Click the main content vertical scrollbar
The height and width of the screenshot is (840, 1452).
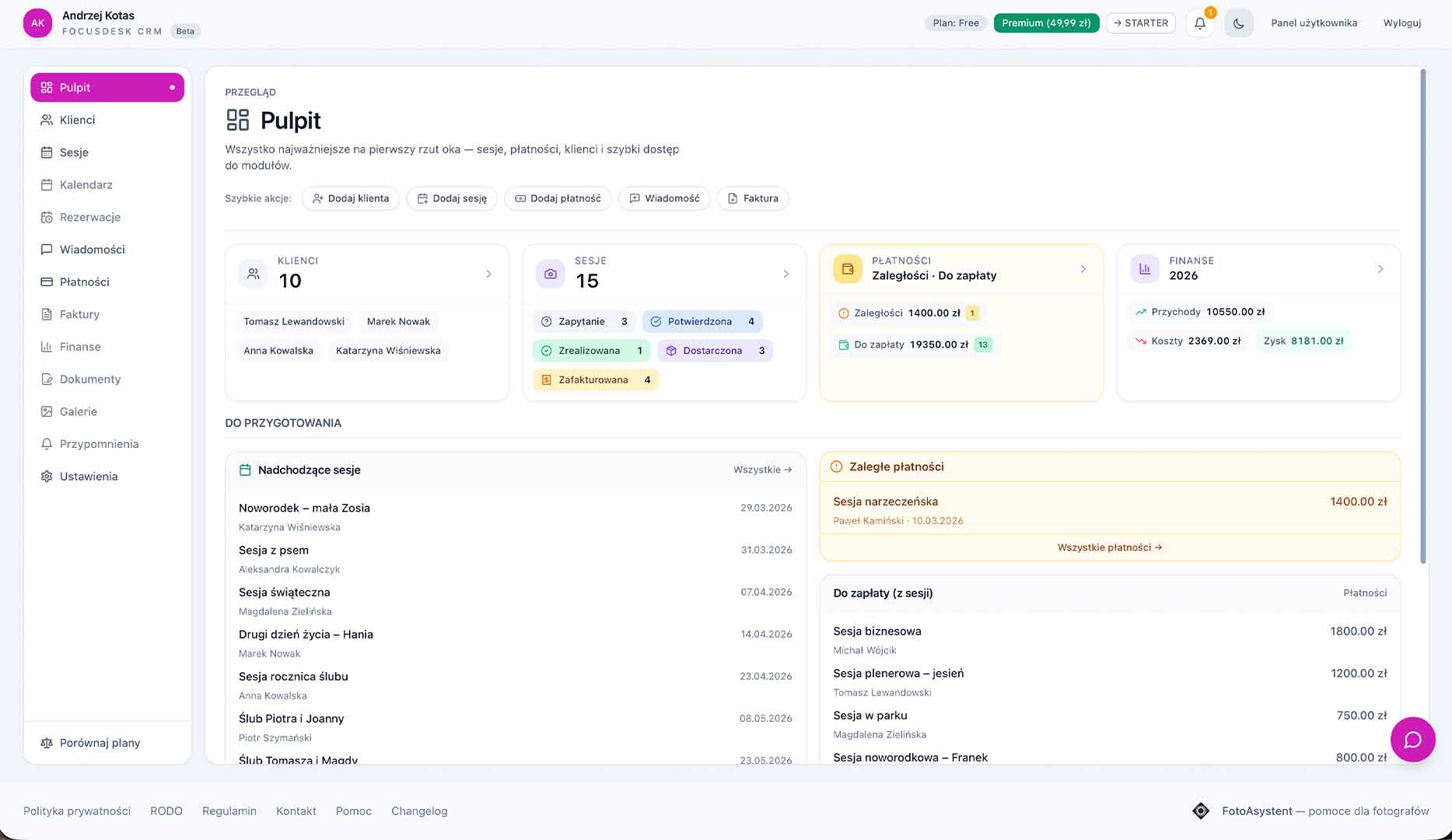coord(1423,311)
